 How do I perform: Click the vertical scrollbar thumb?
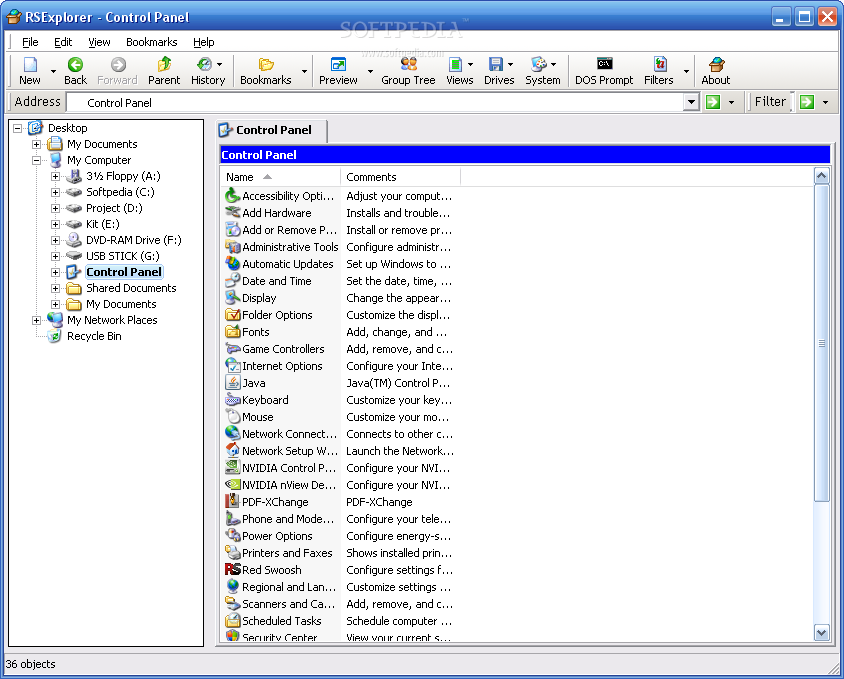pos(821,343)
